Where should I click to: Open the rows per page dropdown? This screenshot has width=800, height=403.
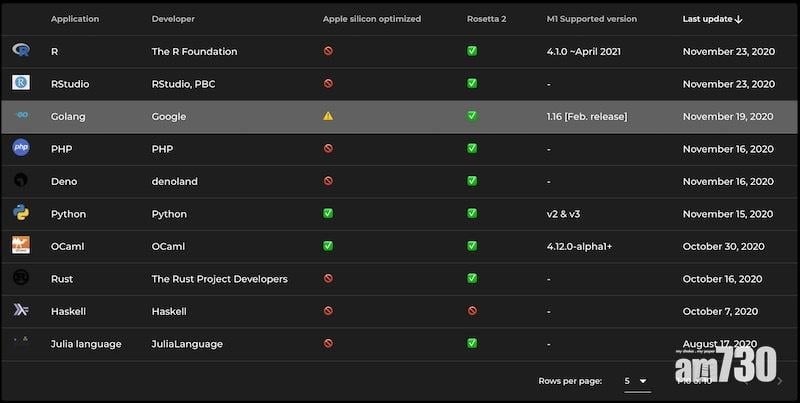635,381
